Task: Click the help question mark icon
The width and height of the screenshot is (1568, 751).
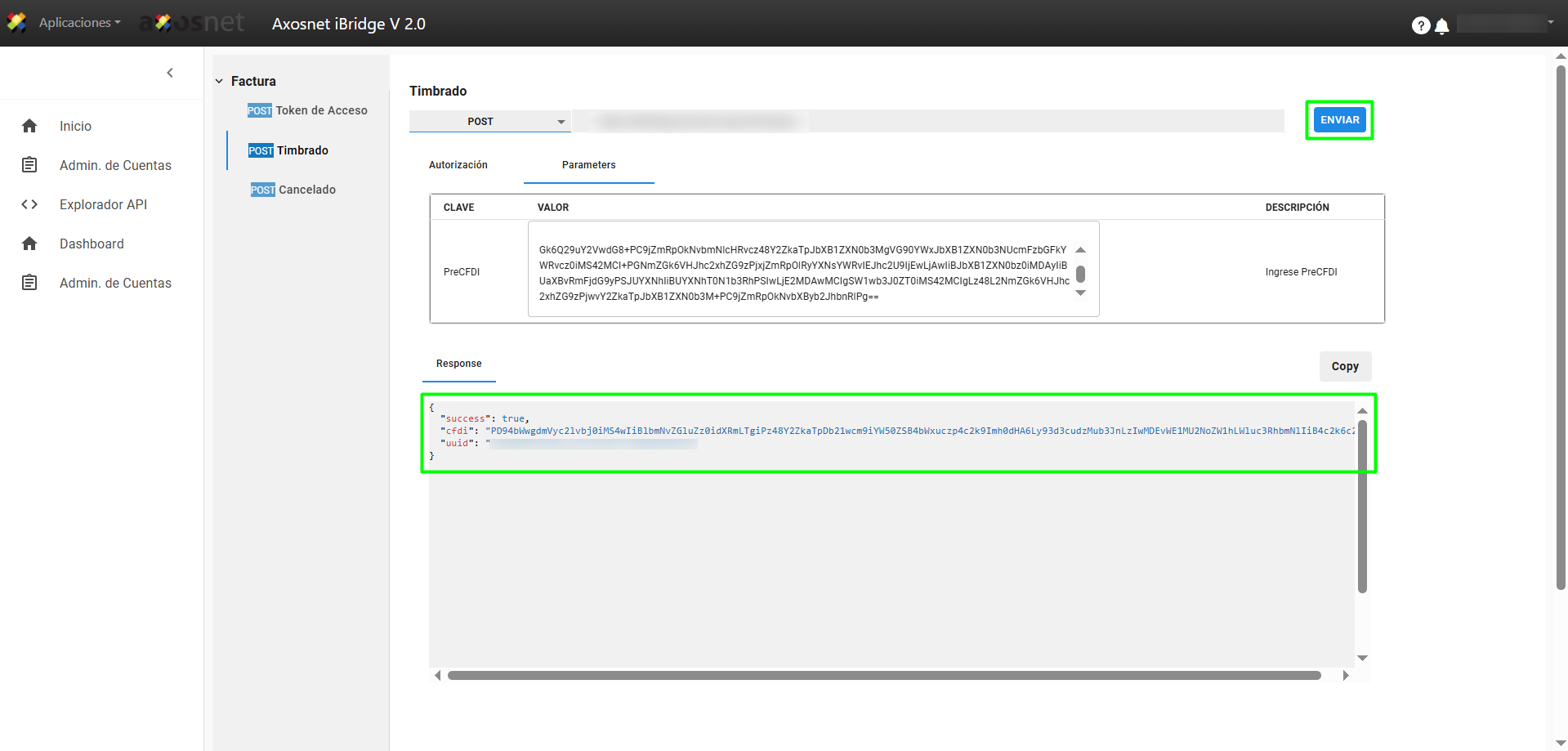Action: click(x=1420, y=25)
